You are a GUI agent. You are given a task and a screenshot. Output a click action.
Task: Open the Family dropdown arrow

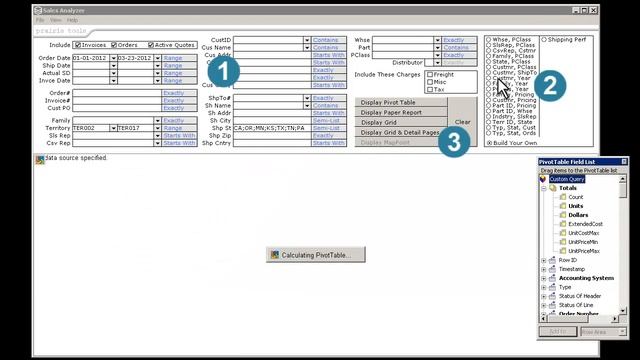click(x=158, y=120)
